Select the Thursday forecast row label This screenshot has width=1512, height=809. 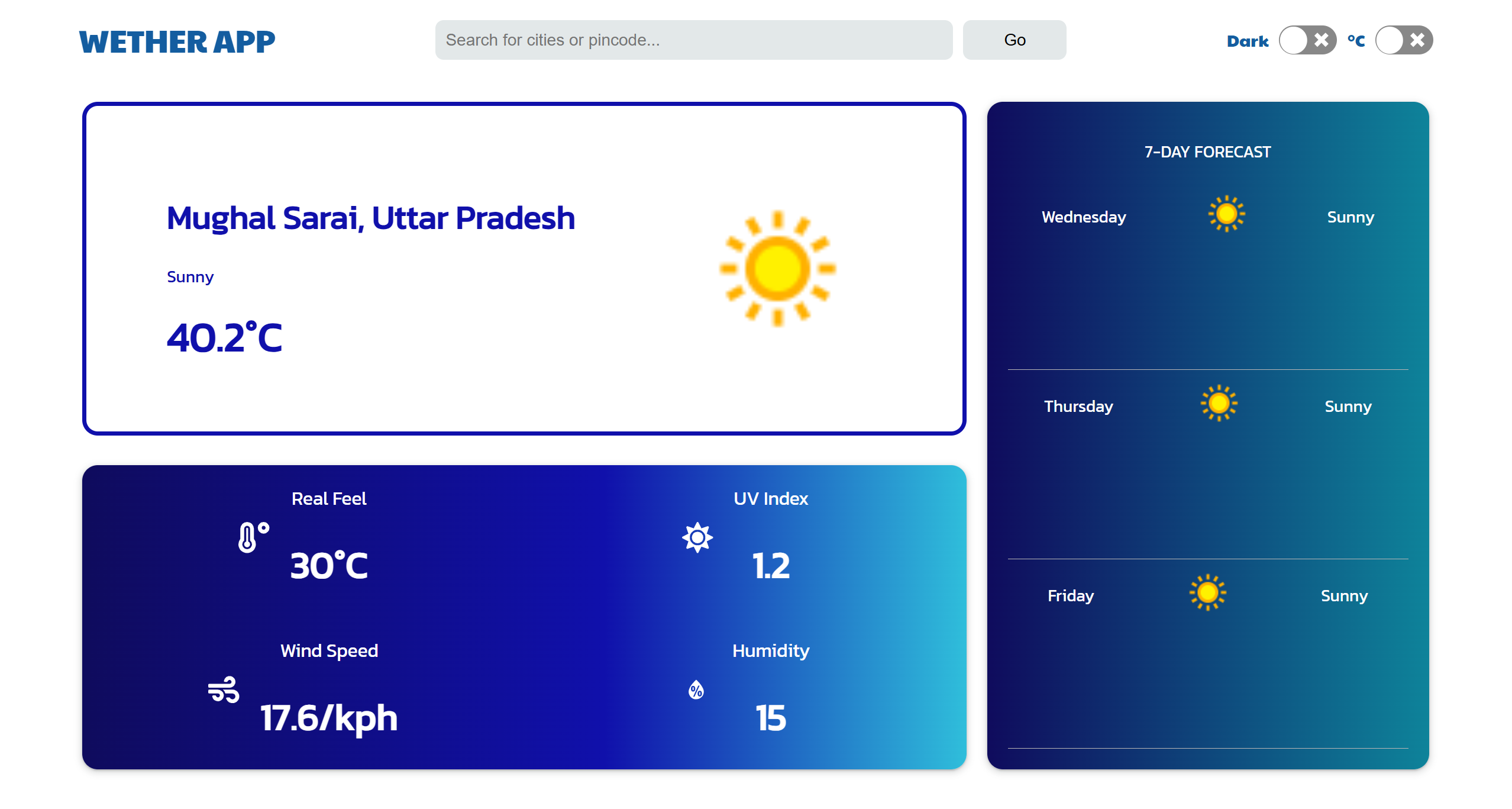coord(1078,407)
